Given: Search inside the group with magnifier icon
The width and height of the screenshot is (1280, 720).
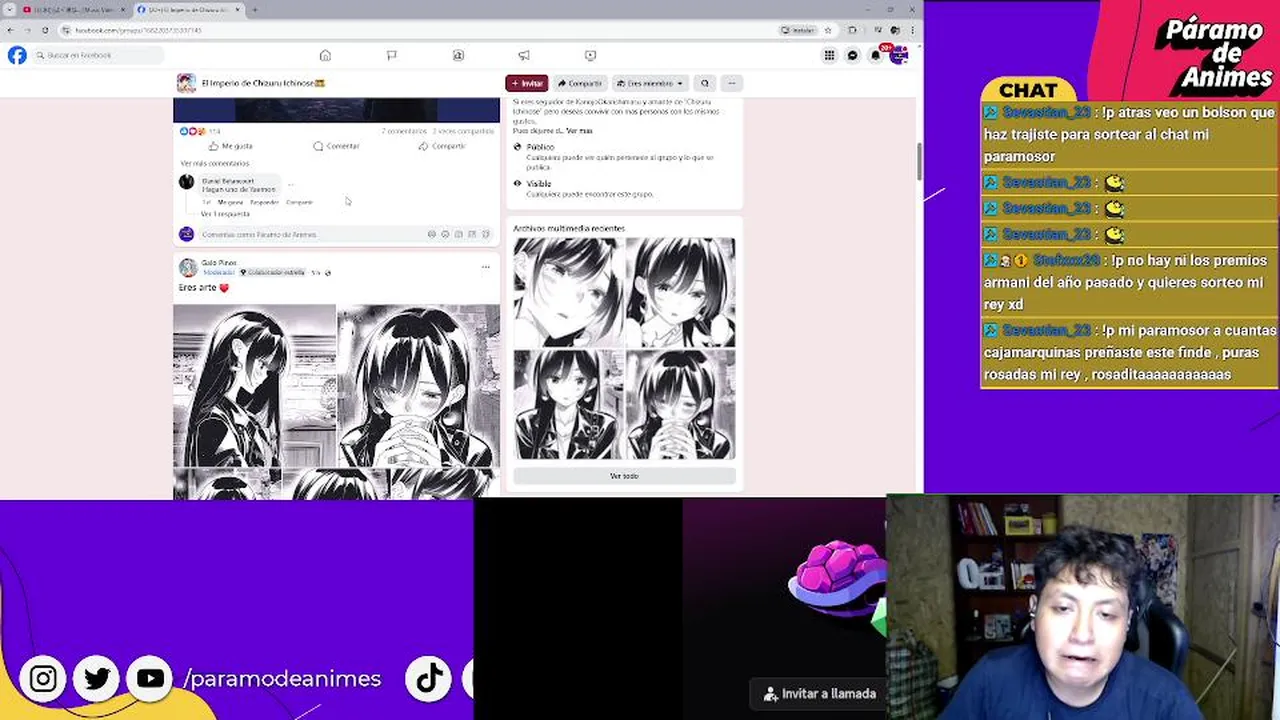Looking at the screenshot, I should coord(705,83).
